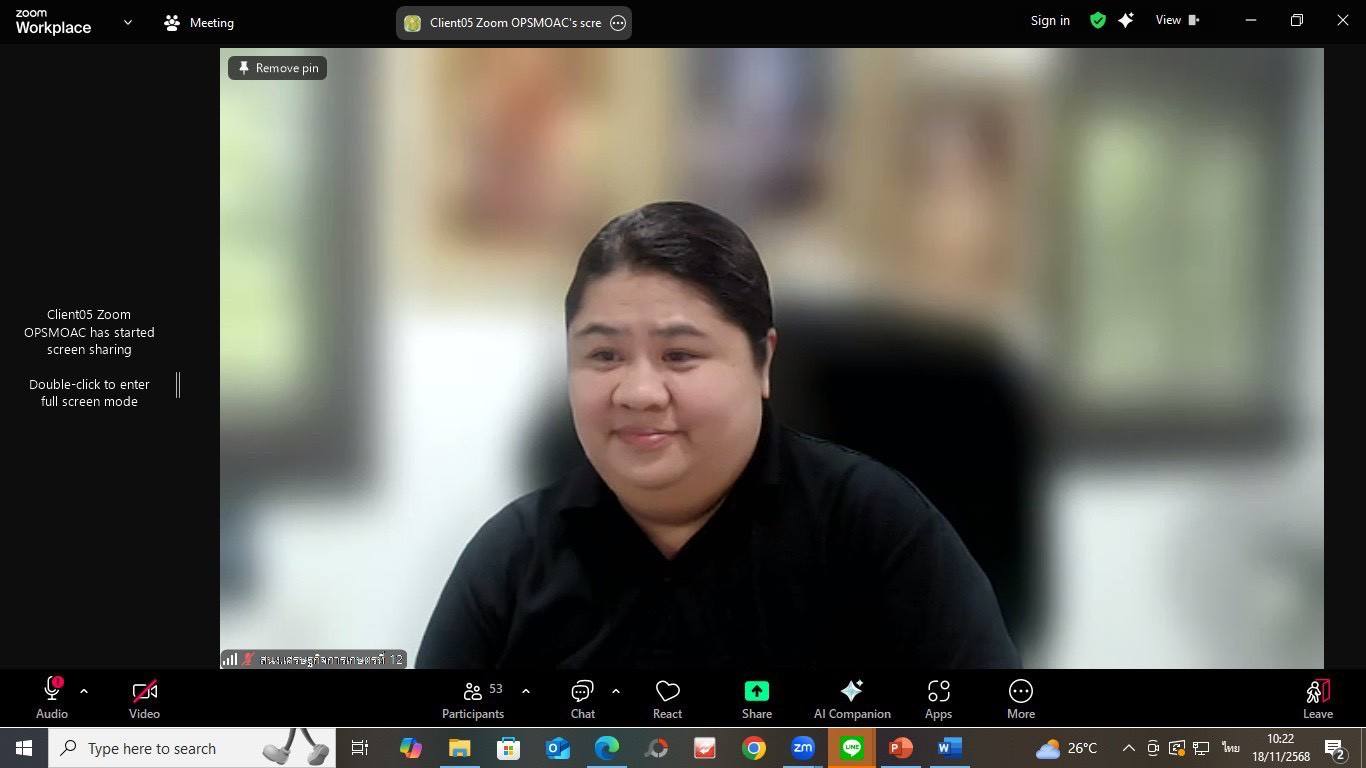This screenshot has height=768, width=1366.
Task: Launch the AI Companion
Action: click(x=852, y=699)
